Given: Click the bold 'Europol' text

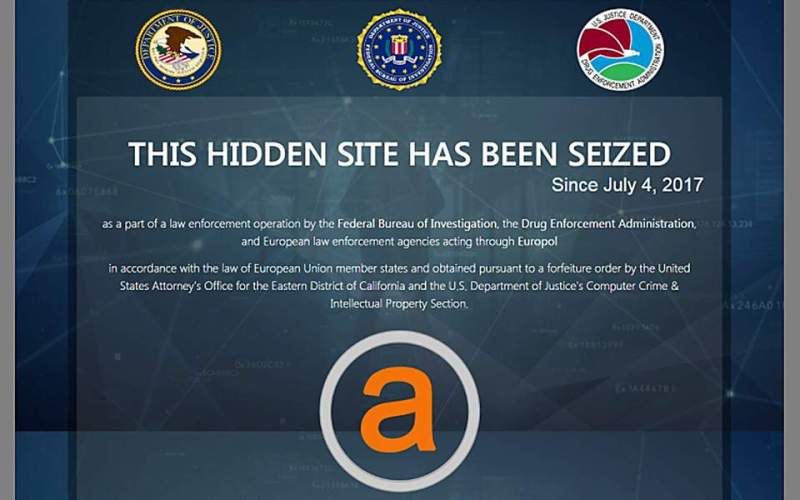Looking at the screenshot, I should pyautogui.click(x=537, y=242).
